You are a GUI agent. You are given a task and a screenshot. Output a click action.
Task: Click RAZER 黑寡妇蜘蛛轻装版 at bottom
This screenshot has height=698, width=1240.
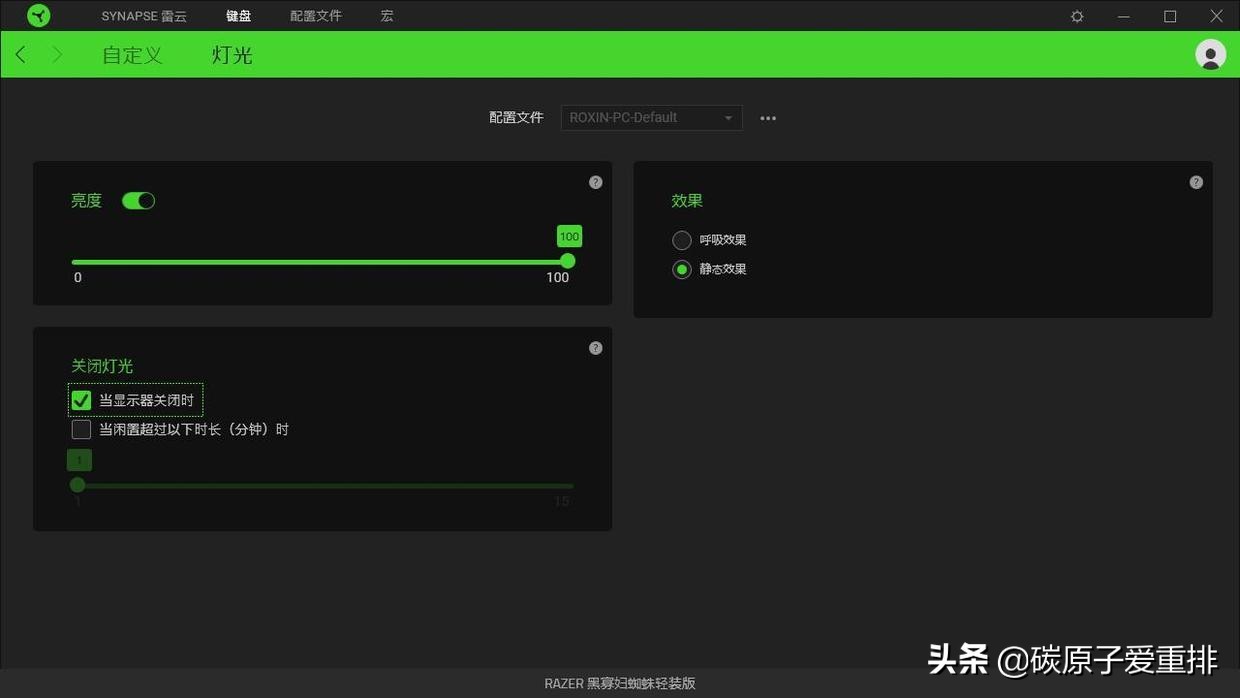tap(619, 684)
